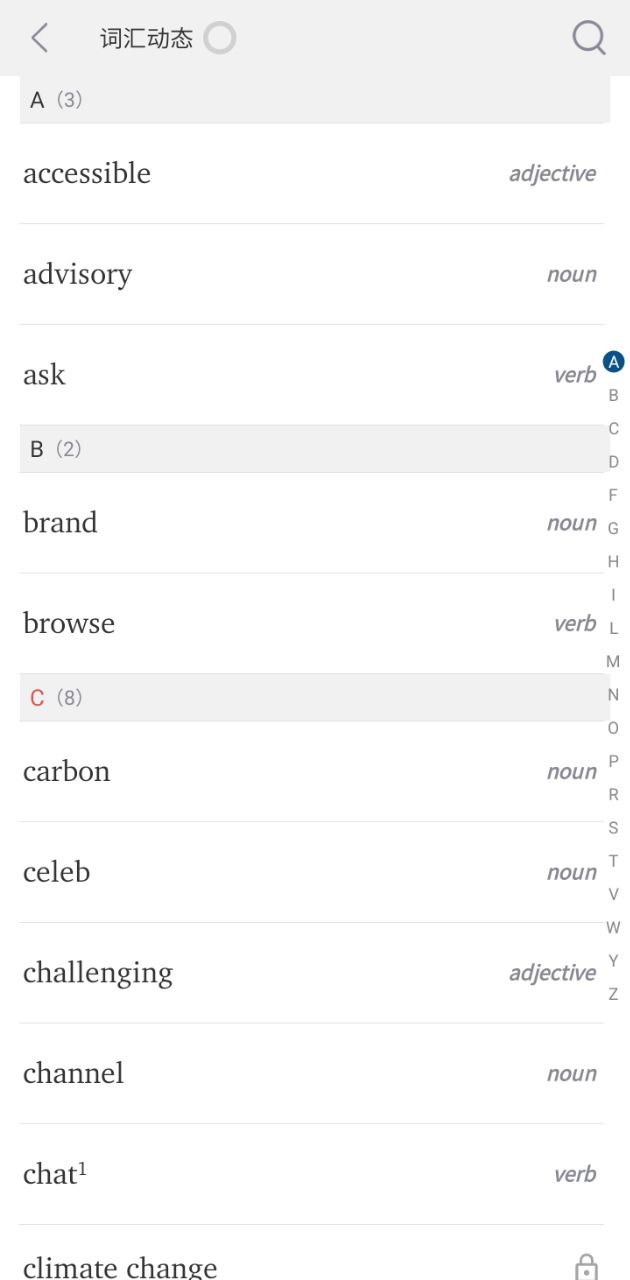Collapse the C (8) section header
The height and width of the screenshot is (1280, 630).
tap(314, 698)
